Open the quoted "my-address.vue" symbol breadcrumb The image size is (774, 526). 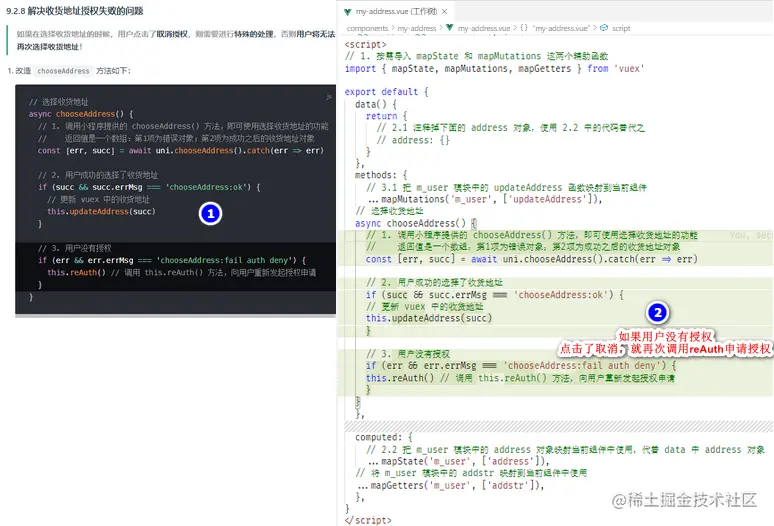(561, 28)
